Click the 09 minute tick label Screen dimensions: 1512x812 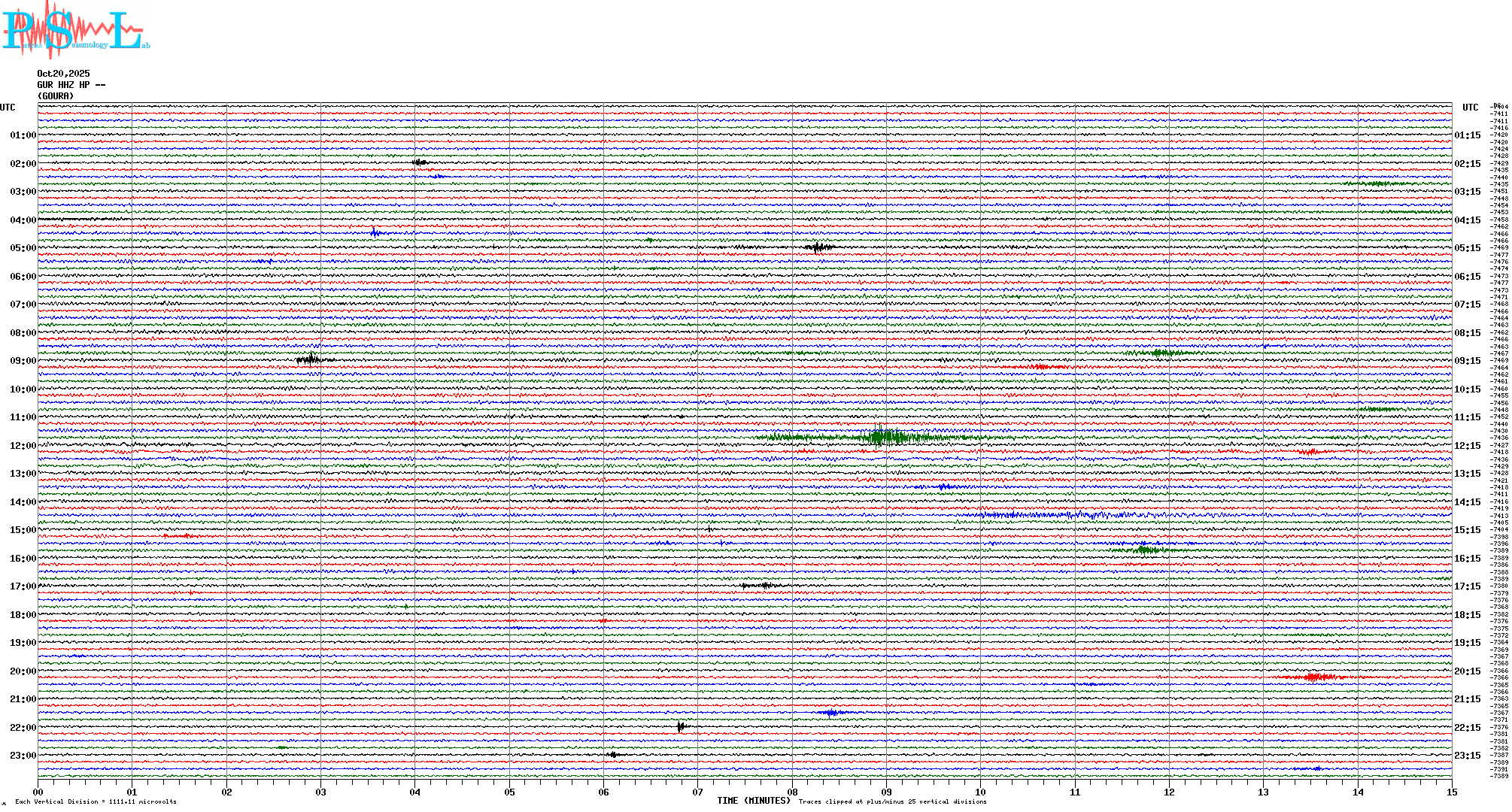tap(886, 792)
